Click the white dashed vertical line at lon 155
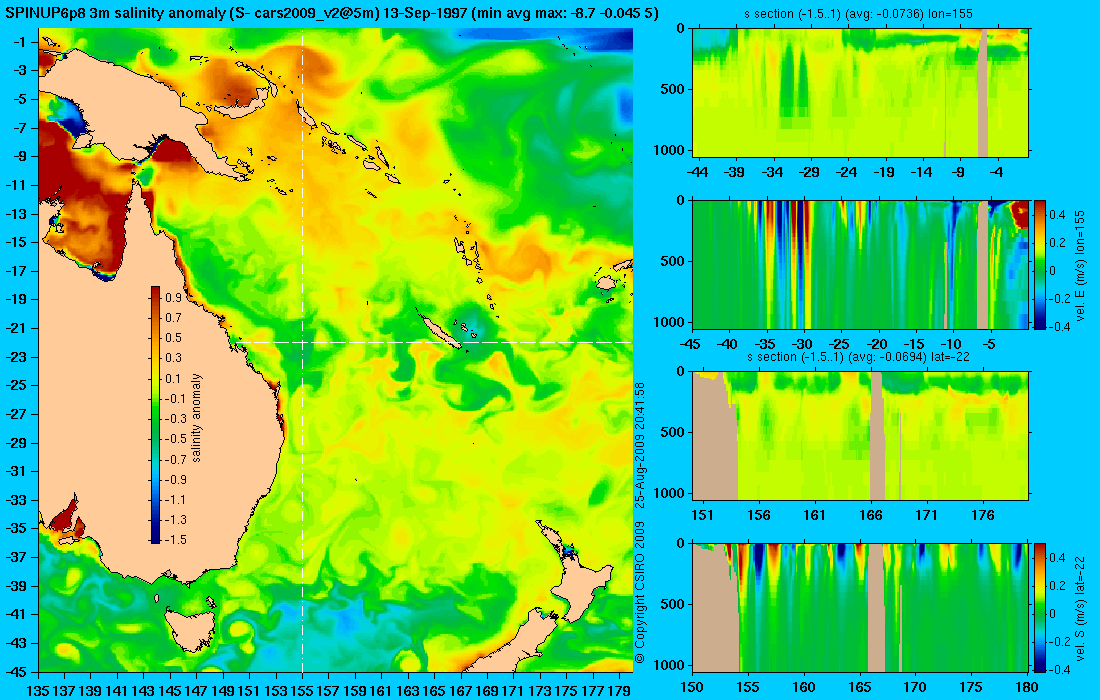The width and height of the screenshot is (1100, 700). (302, 349)
